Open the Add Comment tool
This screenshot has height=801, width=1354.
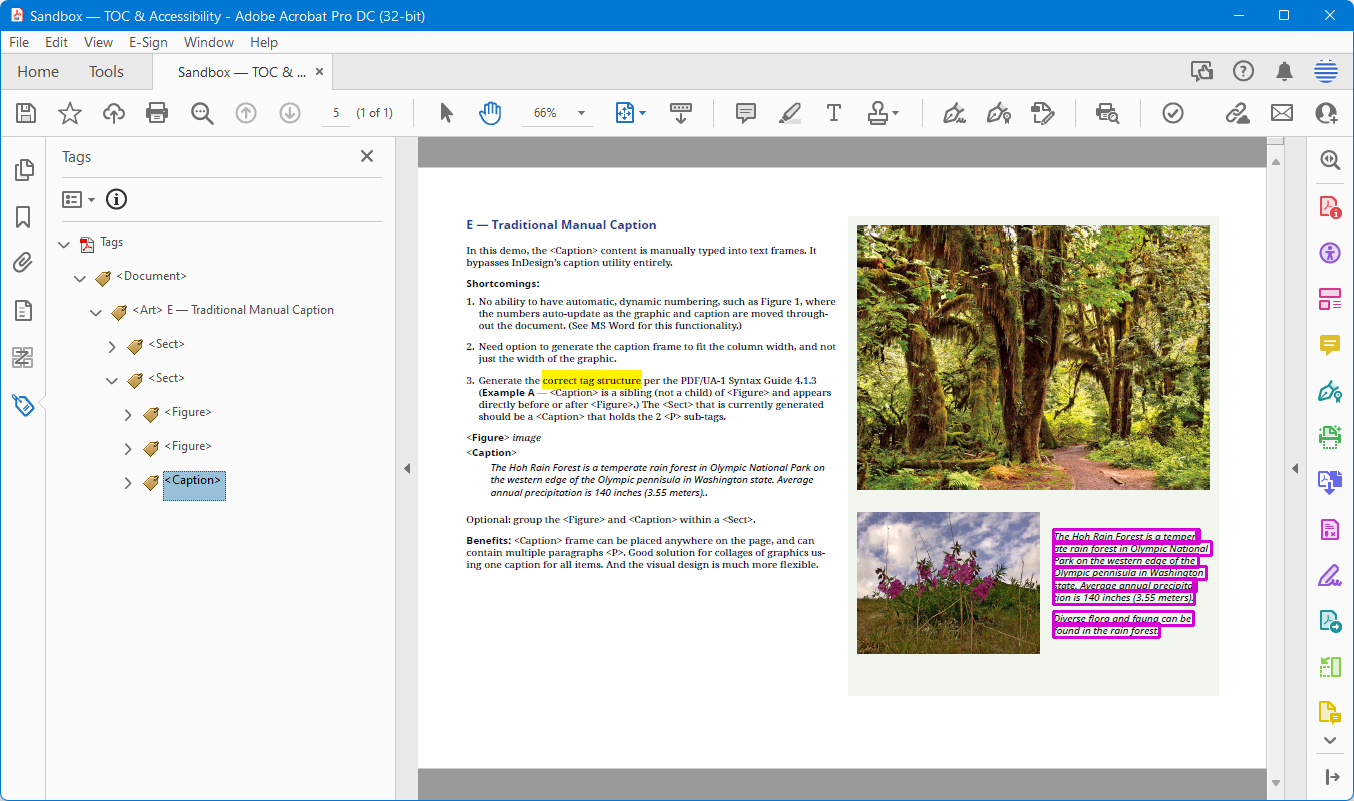[x=745, y=112]
